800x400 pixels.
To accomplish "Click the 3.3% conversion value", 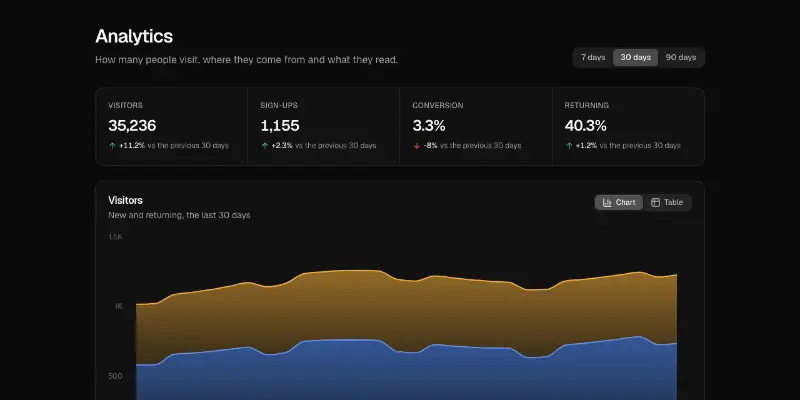I will 429,126.
